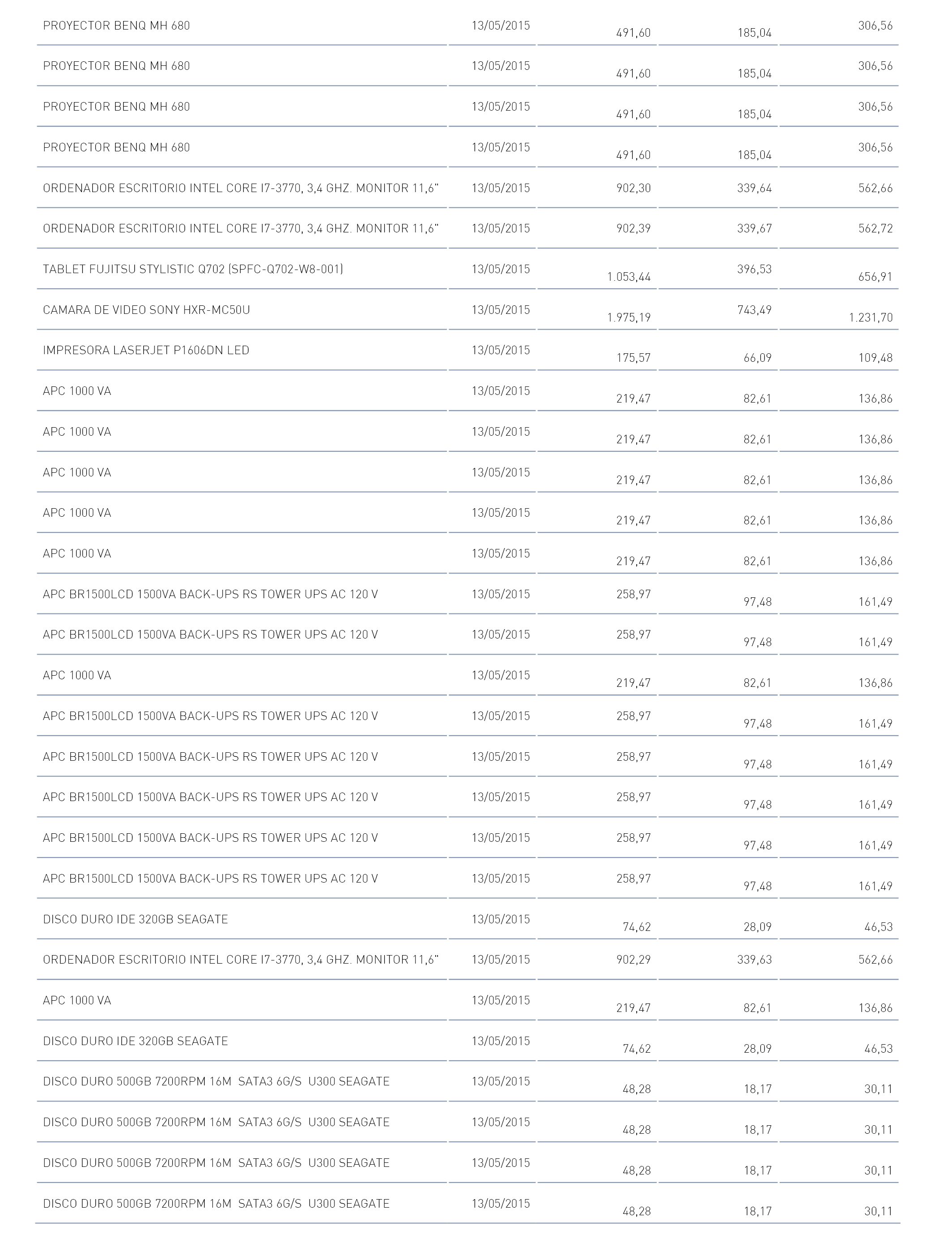Click the value 1.975,19 in the Sony camera row
This screenshot has height=1243, width=952.
point(629,318)
